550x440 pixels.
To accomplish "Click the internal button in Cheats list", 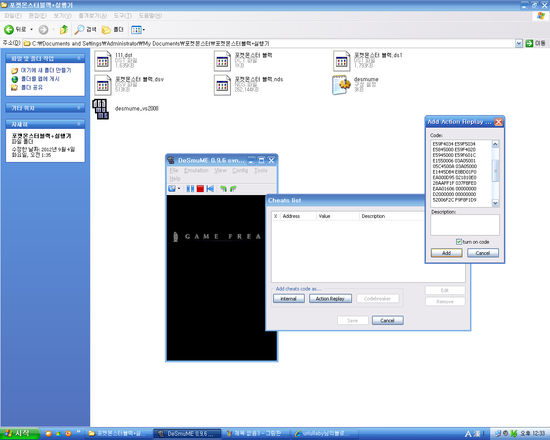I will pyautogui.click(x=289, y=299).
